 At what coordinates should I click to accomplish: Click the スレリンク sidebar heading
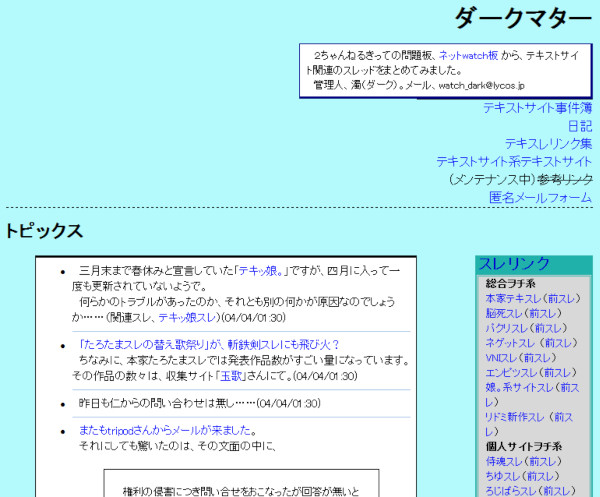pyautogui.click(x=514, y=264)
